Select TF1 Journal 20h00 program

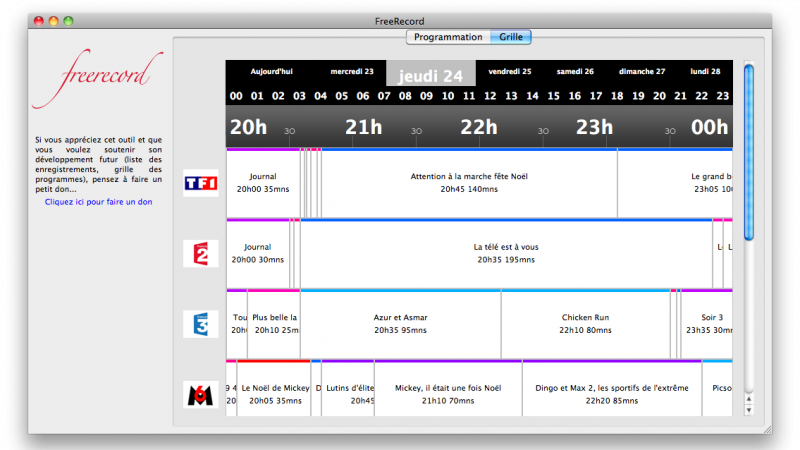coord(263,183)
